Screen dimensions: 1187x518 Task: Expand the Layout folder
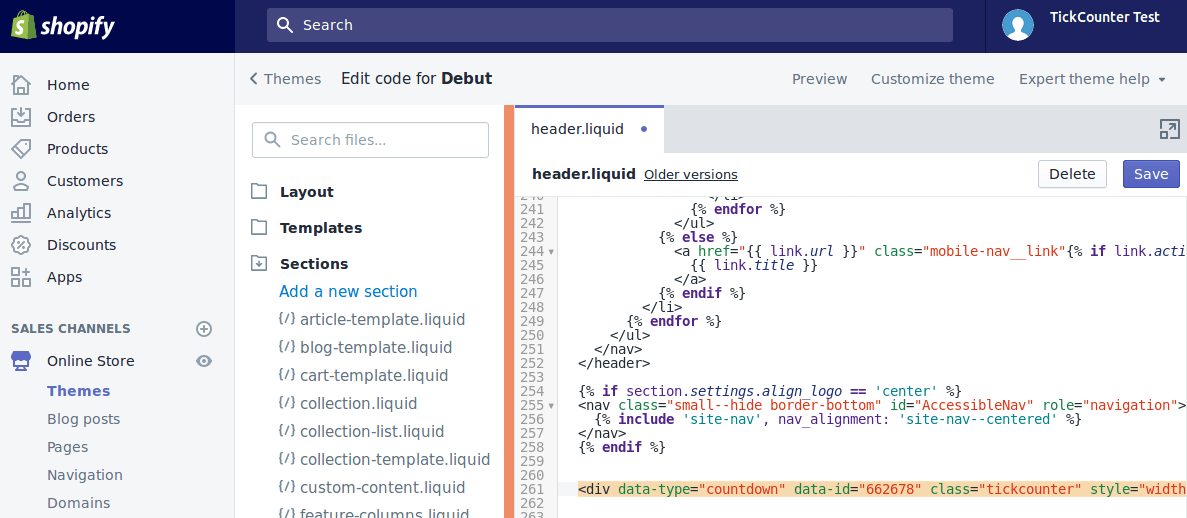coord(306,192)
